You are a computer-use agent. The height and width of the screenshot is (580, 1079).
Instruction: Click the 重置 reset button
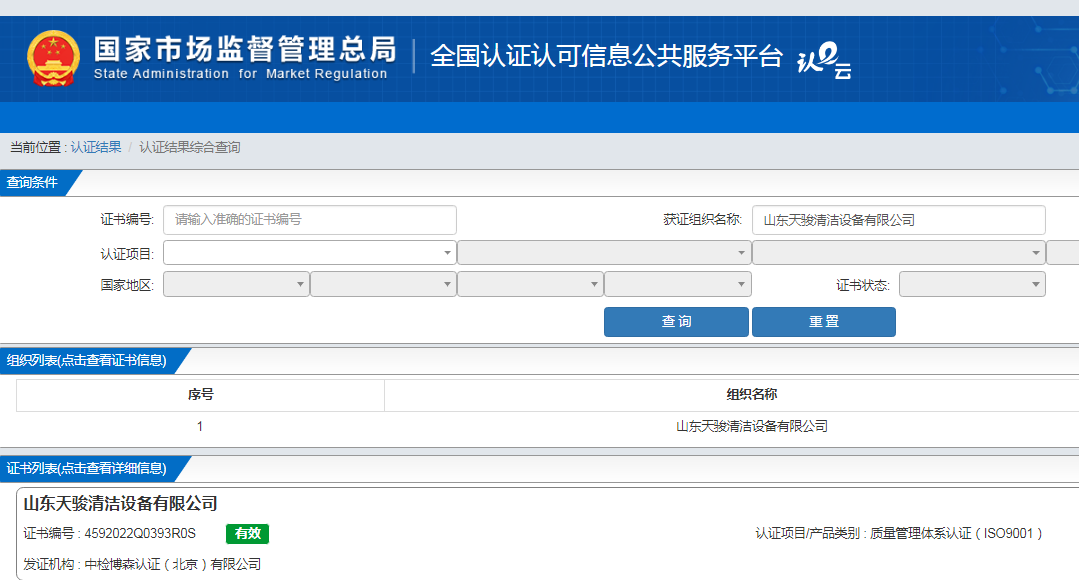pyautogui.click(x=824, y=321)
